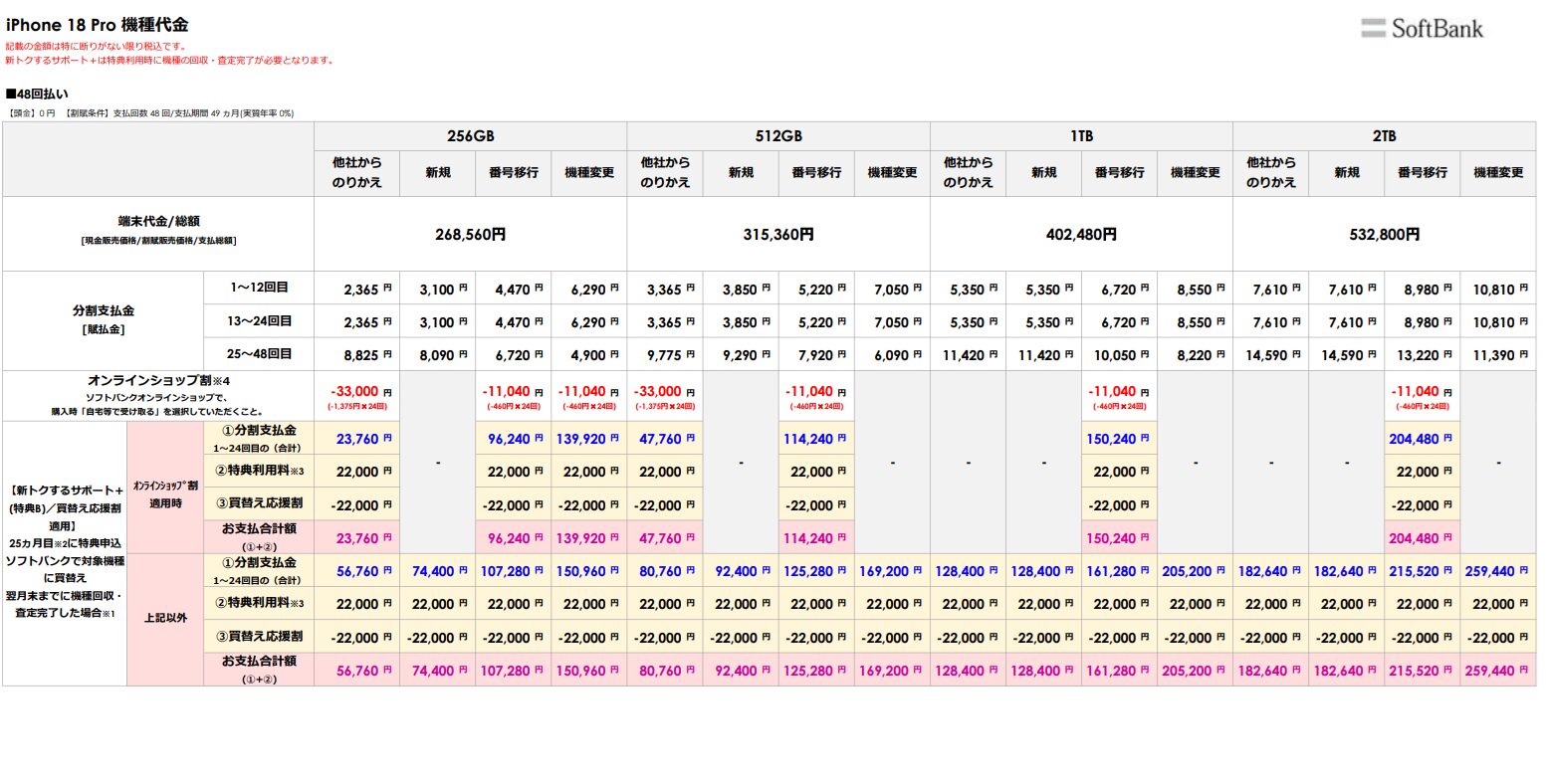Select the "10,050円" cell

[1119, 355]
